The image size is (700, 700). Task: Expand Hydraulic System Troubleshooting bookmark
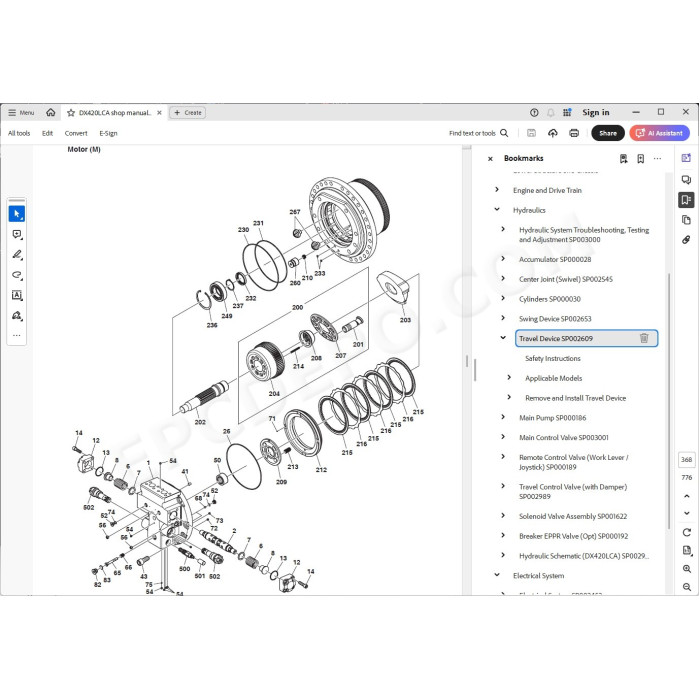(x=503, y=229)
